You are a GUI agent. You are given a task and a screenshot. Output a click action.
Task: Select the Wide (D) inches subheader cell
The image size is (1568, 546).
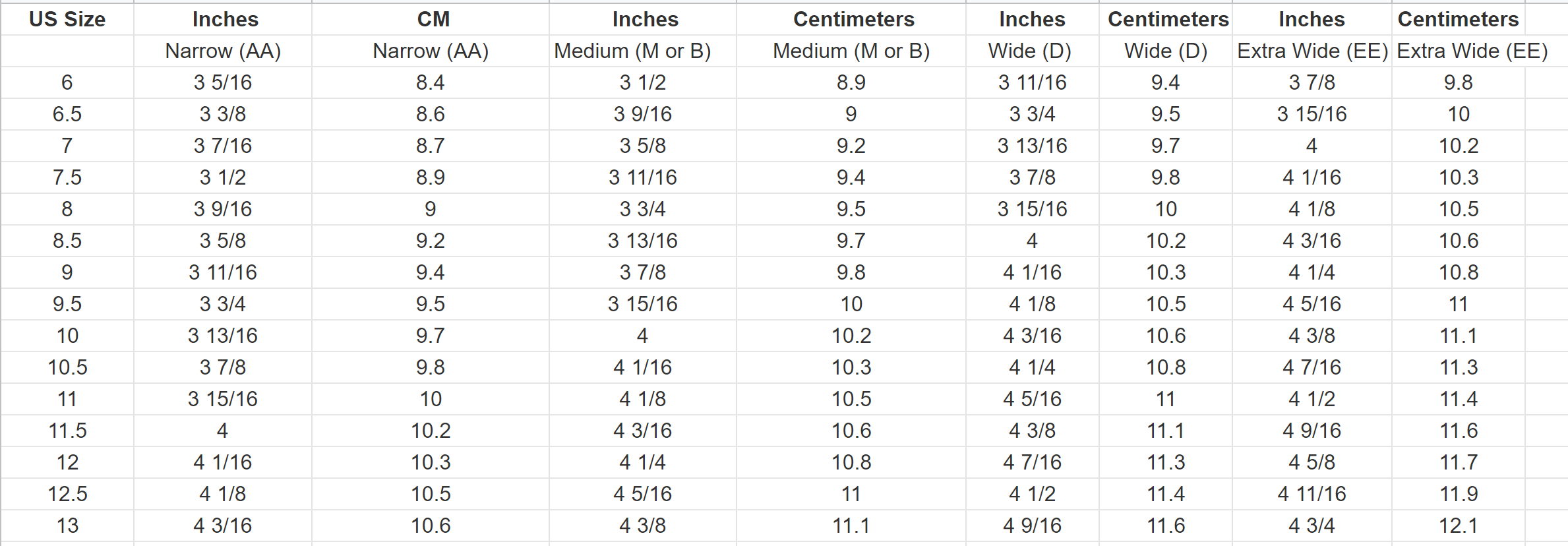tap(1033, 51)
